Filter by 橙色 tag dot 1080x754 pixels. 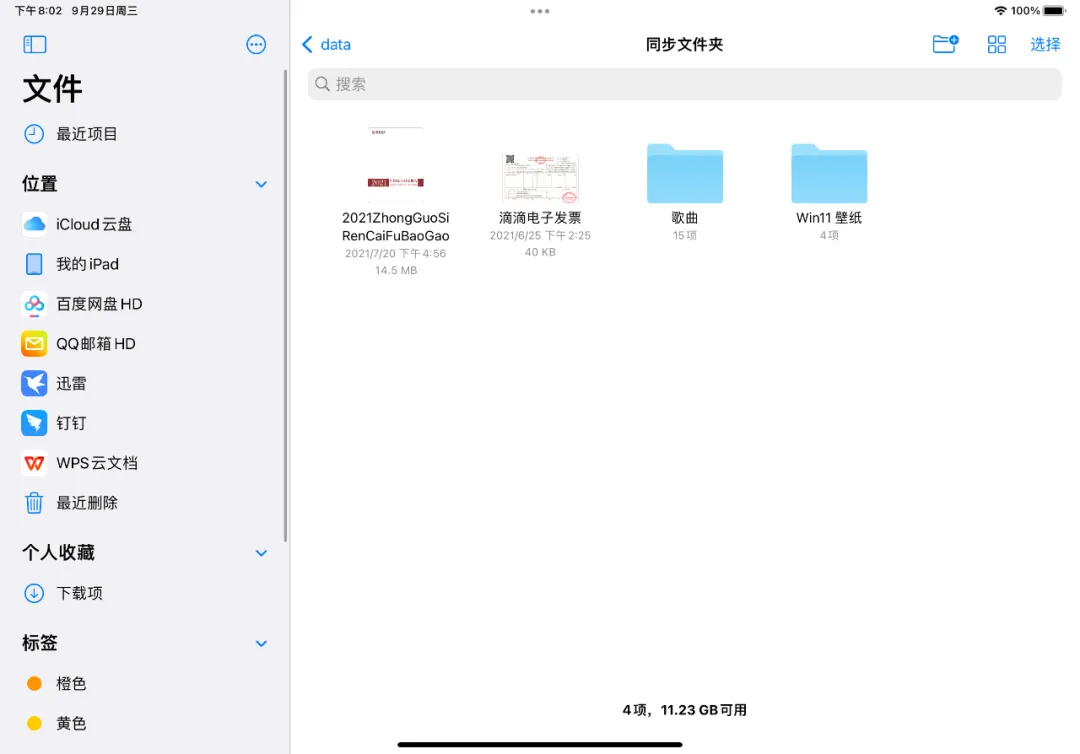pos(34,683)
